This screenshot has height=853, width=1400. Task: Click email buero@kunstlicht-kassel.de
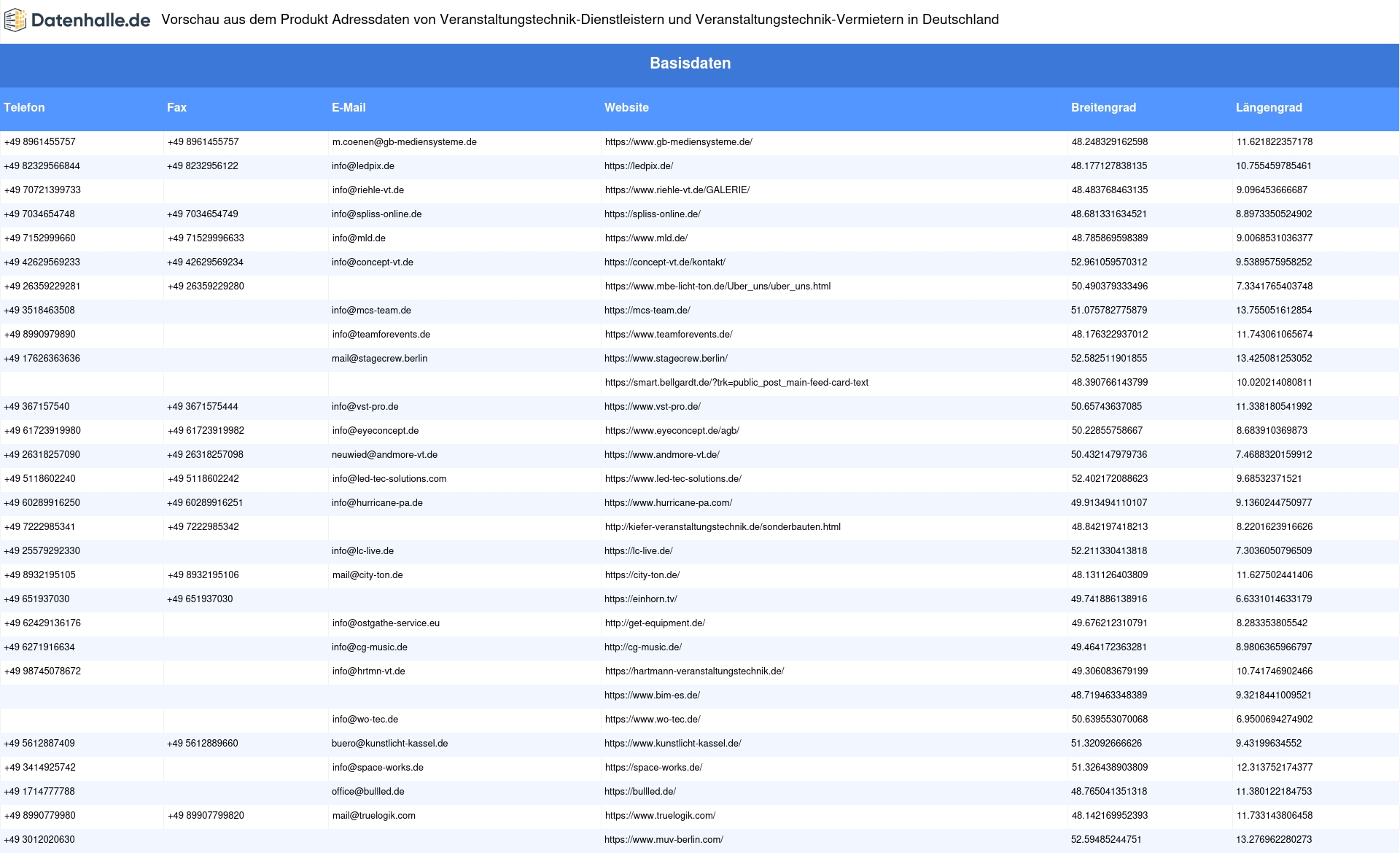click(x=390, y=744)
